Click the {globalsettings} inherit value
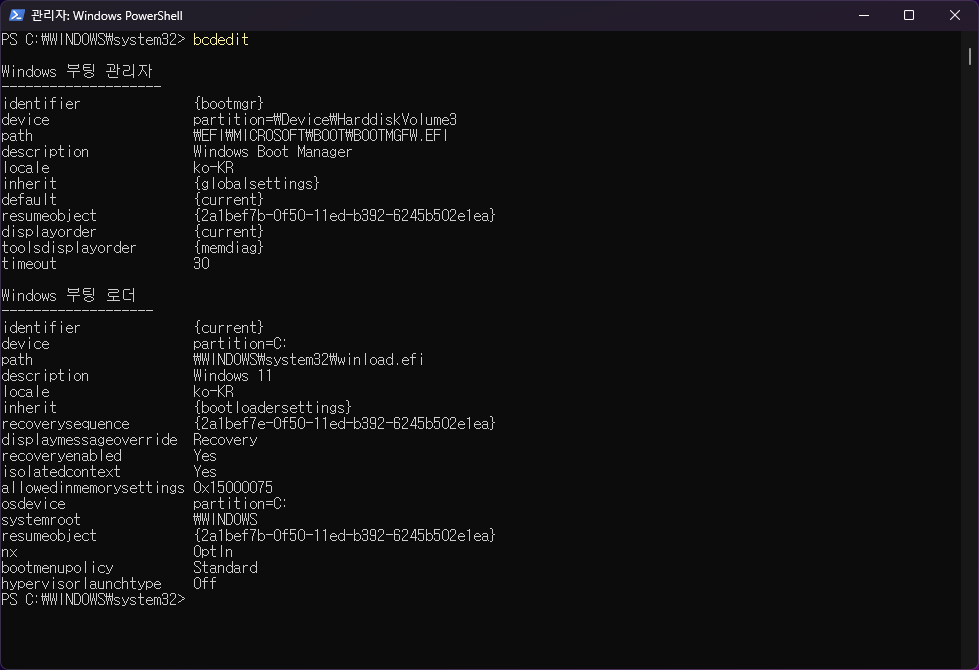The height and width of the screenshot is (670, 979). click(257, 184)
